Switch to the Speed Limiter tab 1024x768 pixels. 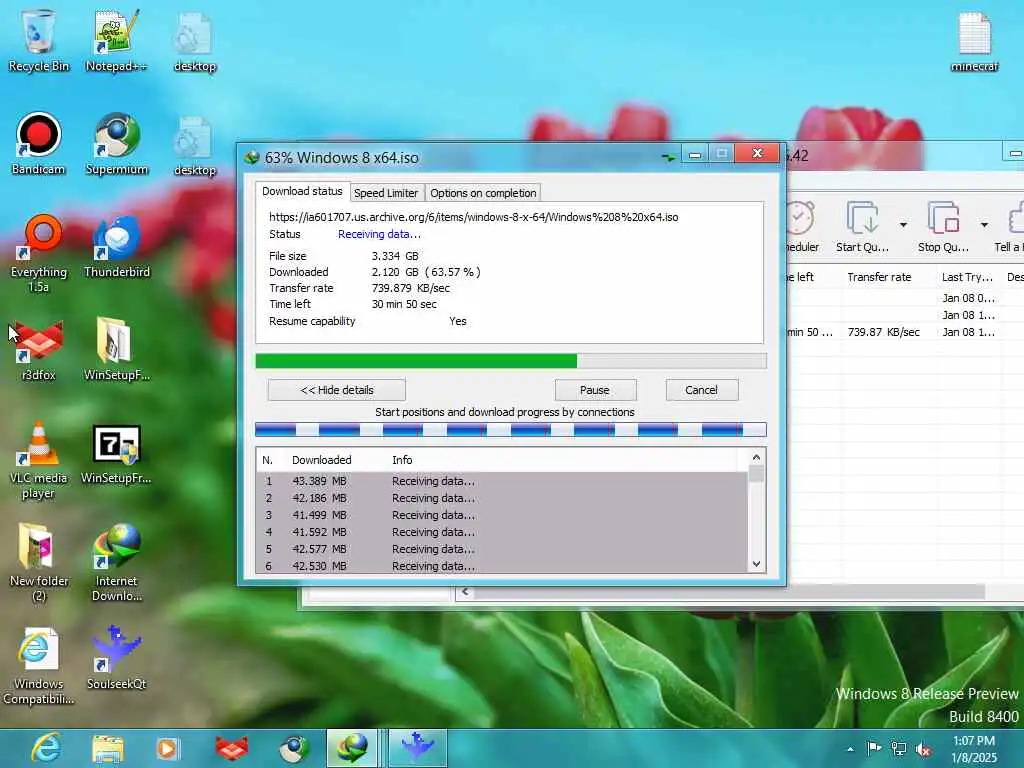386,193
